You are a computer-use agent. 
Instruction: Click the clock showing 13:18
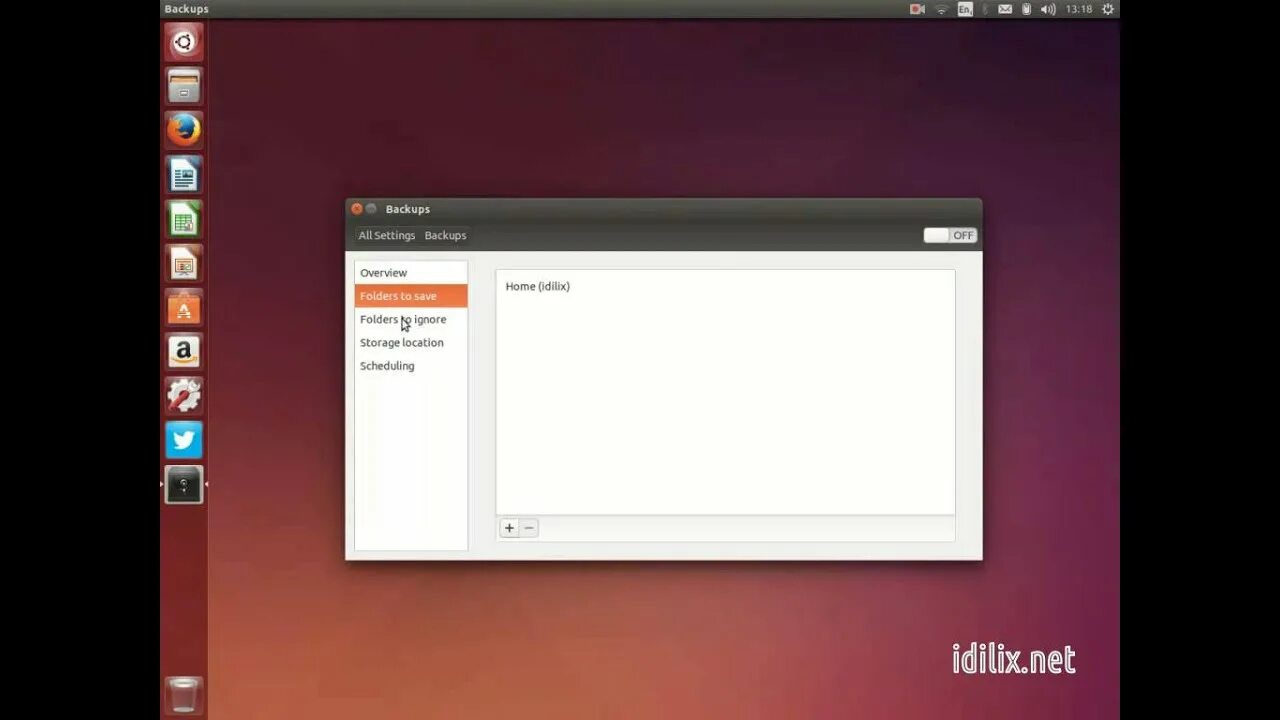(x=1079, y=9)
